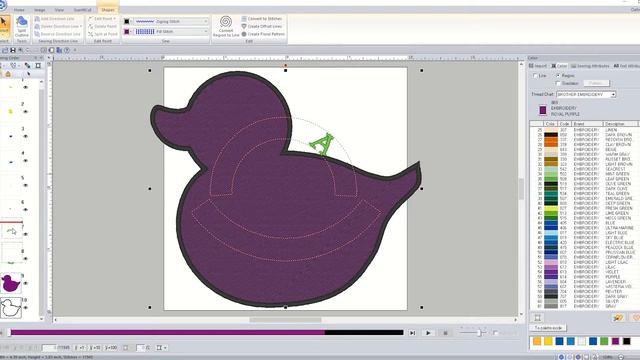The height and width of the screenshot is (360, 640).
Task: Step forward +10 stitches
Action: coord(95,348)
